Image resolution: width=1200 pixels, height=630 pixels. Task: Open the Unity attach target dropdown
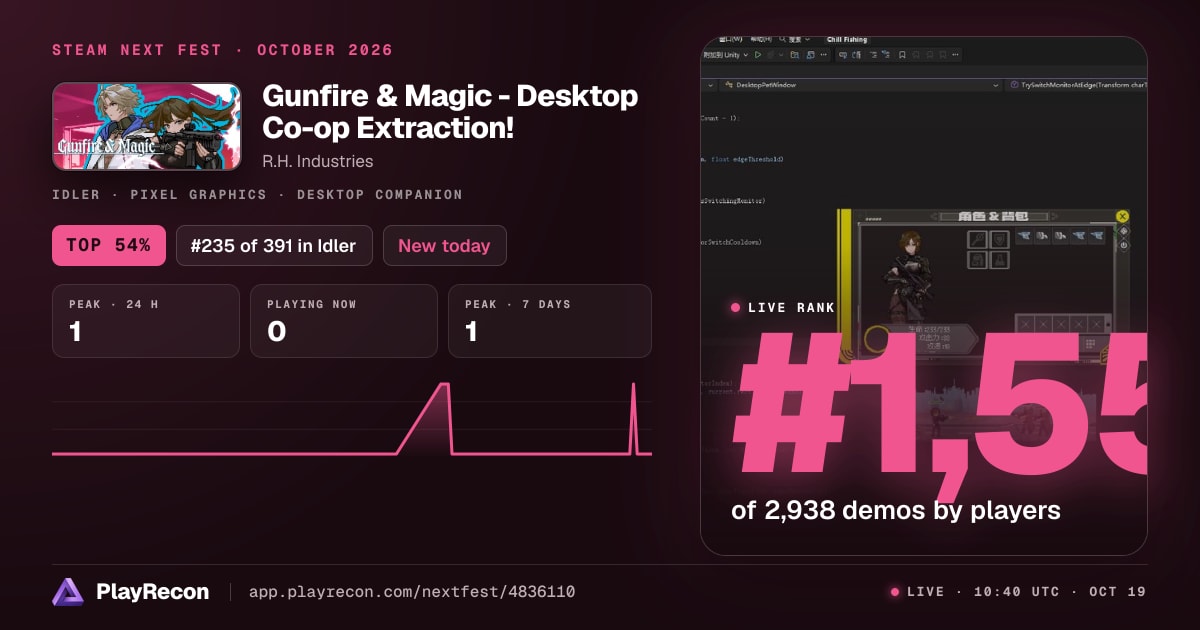point(724,55)
